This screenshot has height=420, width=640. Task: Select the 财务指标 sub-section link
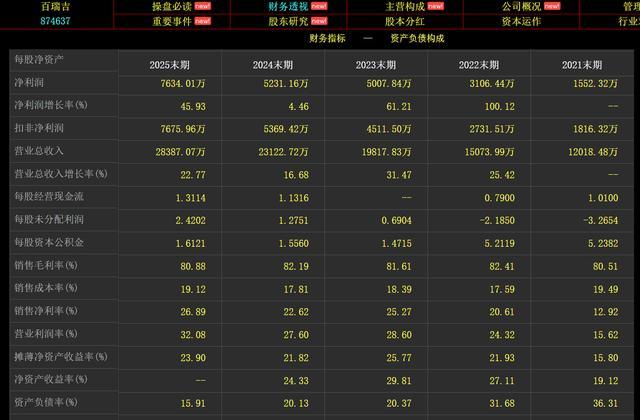tap(327, 38)
